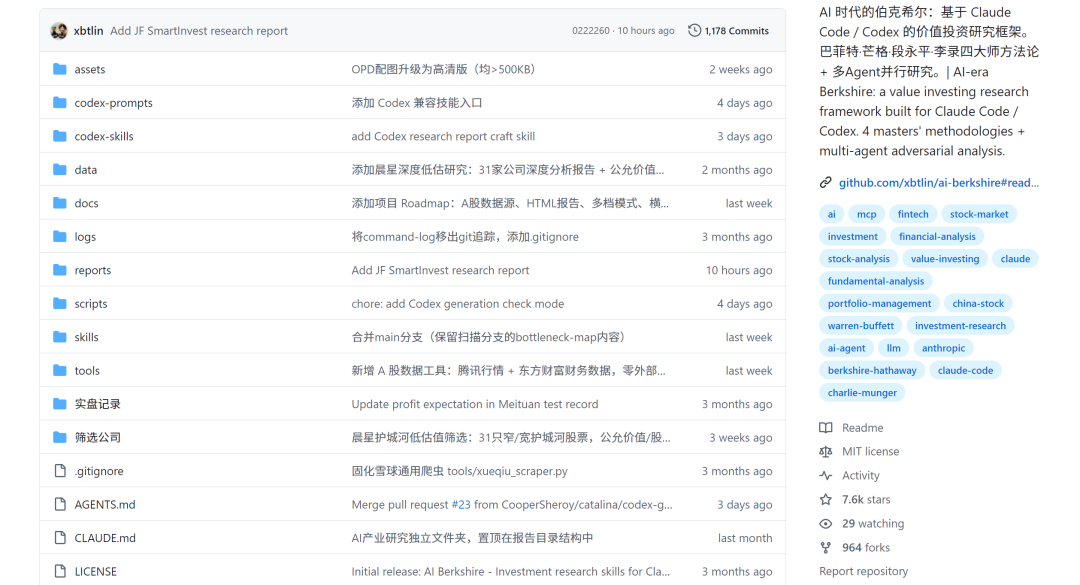Click the assets folder icon

[x=60, y=69]
